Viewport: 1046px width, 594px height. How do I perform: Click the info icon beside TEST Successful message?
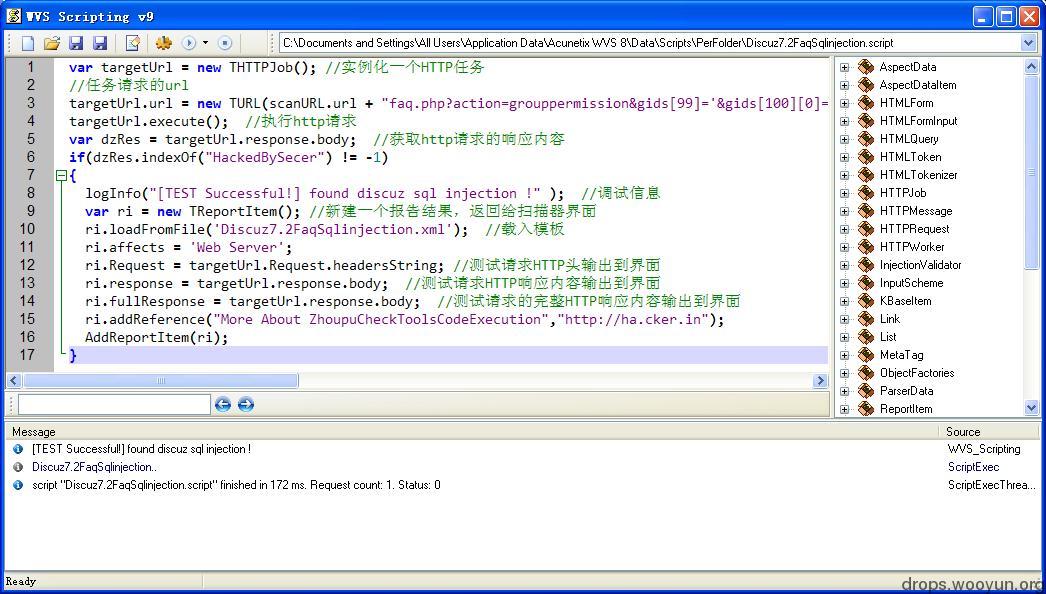pyautogui.click(x=18, y=449)
